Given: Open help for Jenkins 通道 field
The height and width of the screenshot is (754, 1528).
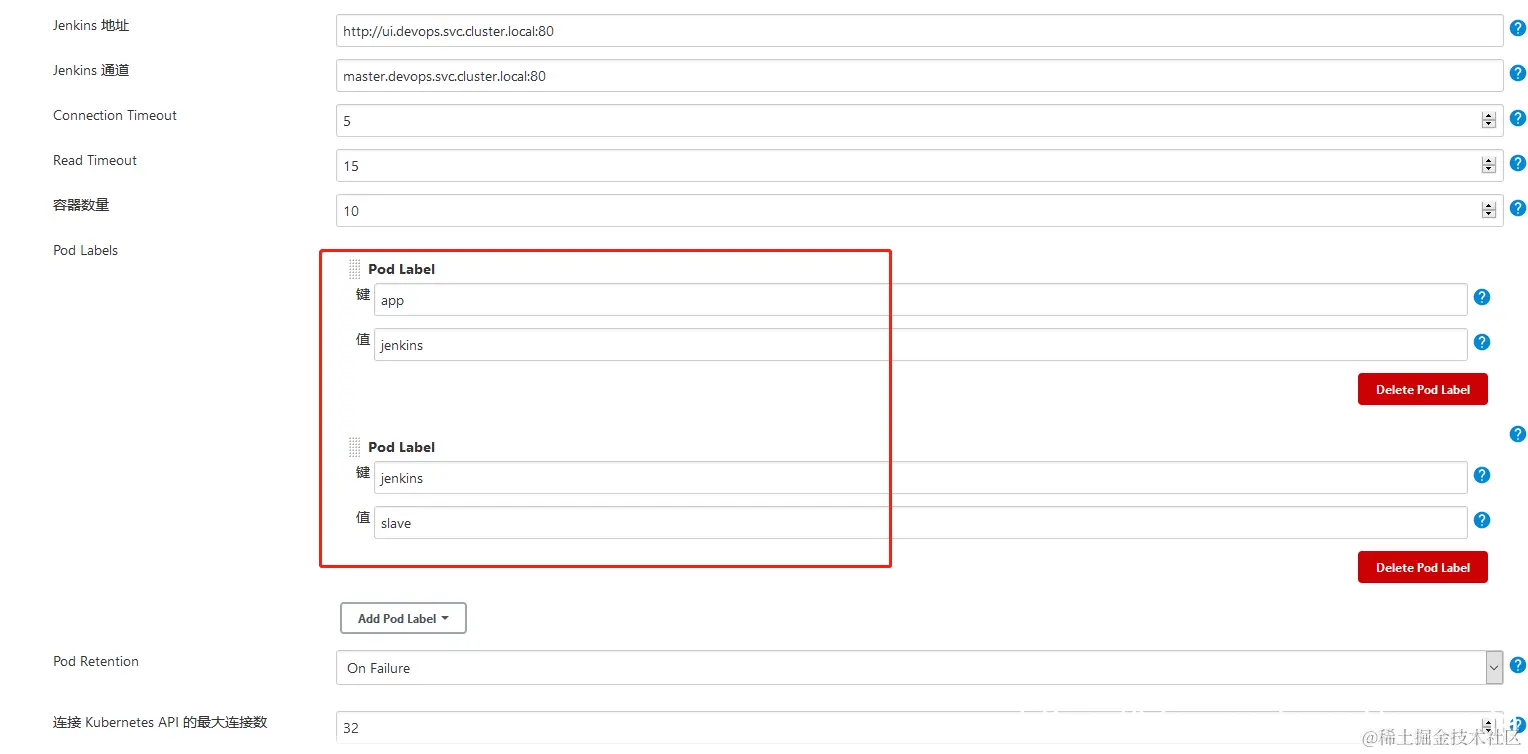Looking at the screenshot, I should 1517,73.
